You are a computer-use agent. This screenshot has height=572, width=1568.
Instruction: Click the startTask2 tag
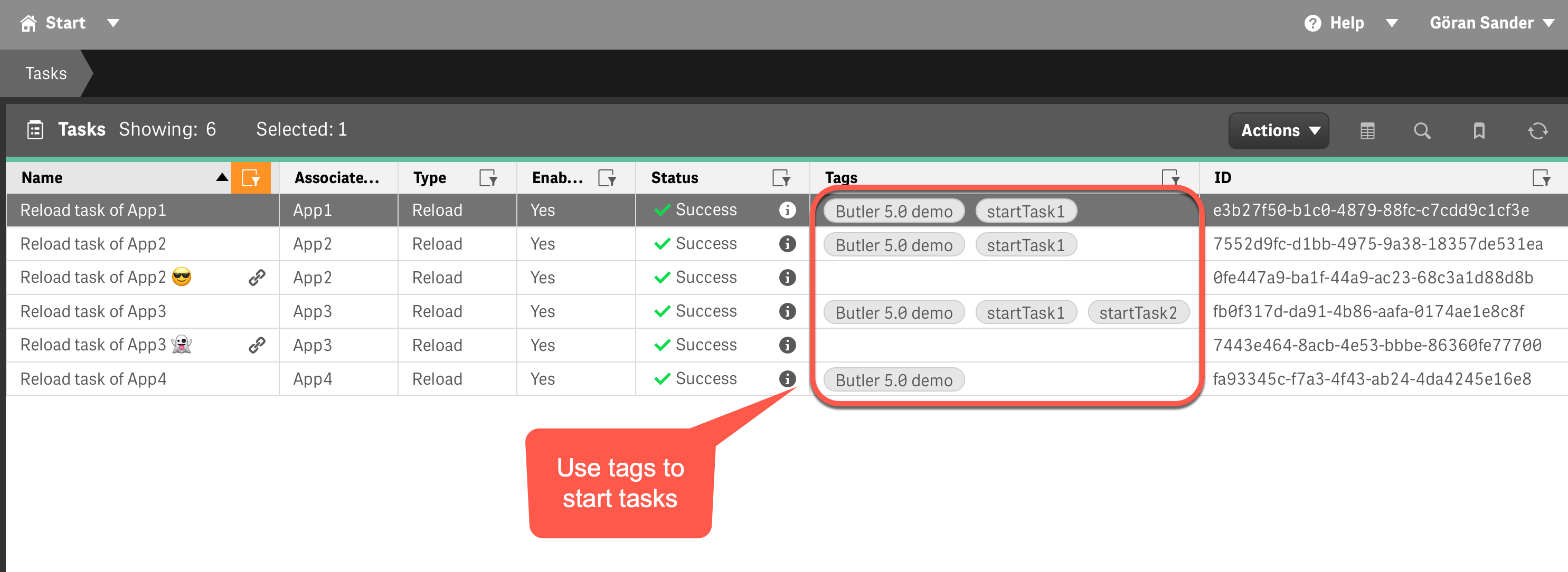[1138, 313]
